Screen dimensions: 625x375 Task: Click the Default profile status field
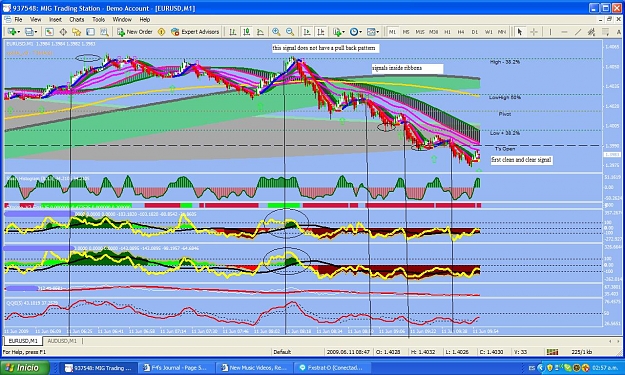[297, 352]
